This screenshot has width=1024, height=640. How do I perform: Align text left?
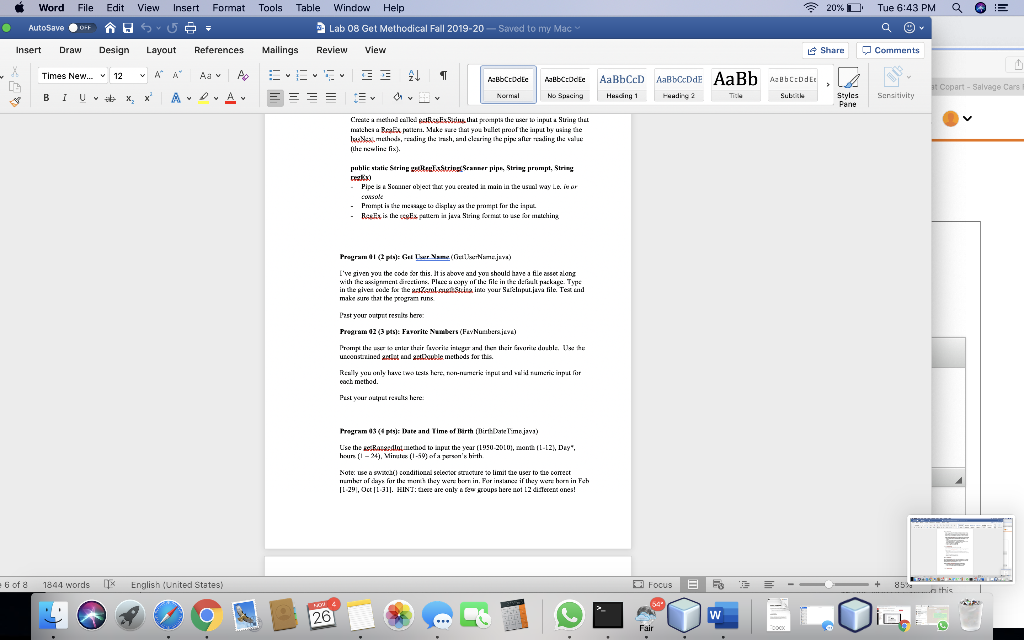[x=276, y=98]
